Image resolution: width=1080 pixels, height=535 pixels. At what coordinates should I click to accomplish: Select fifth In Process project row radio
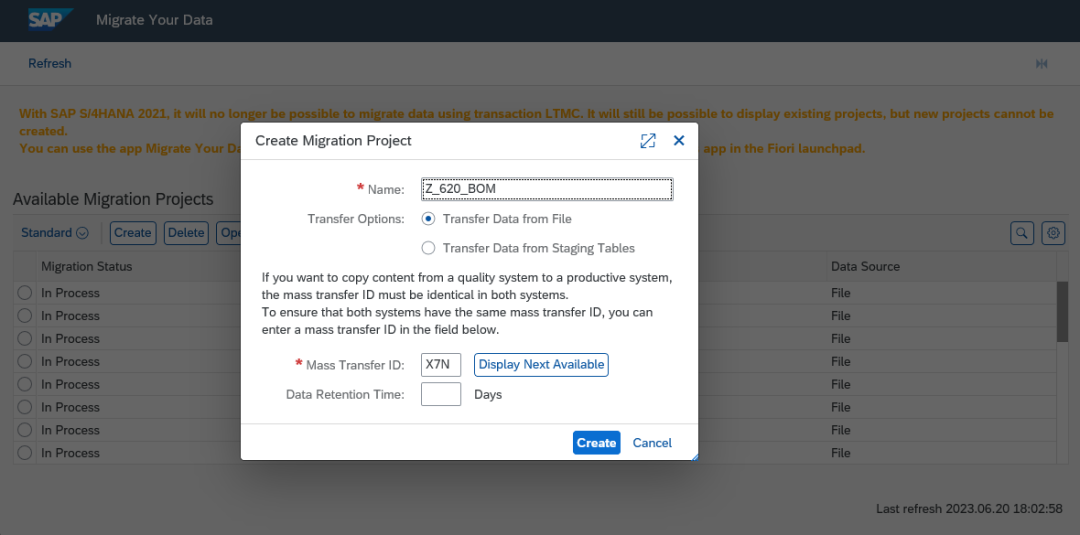(25, 384)
